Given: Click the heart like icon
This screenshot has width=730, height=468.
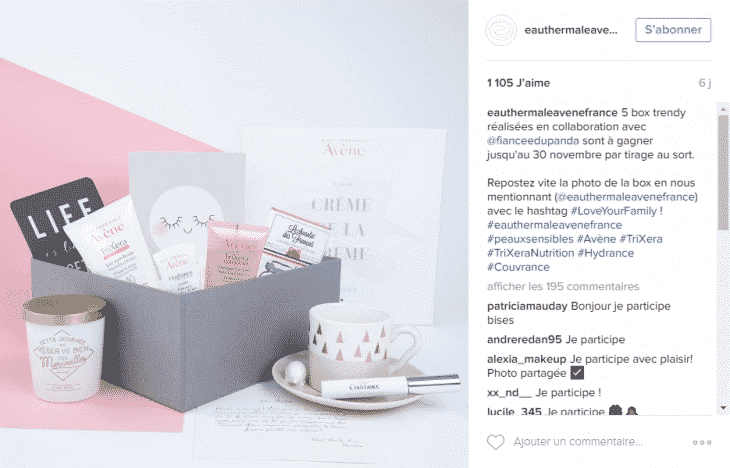Looking at the screenshot, I should pyautogui.click(x=495, y=442).
